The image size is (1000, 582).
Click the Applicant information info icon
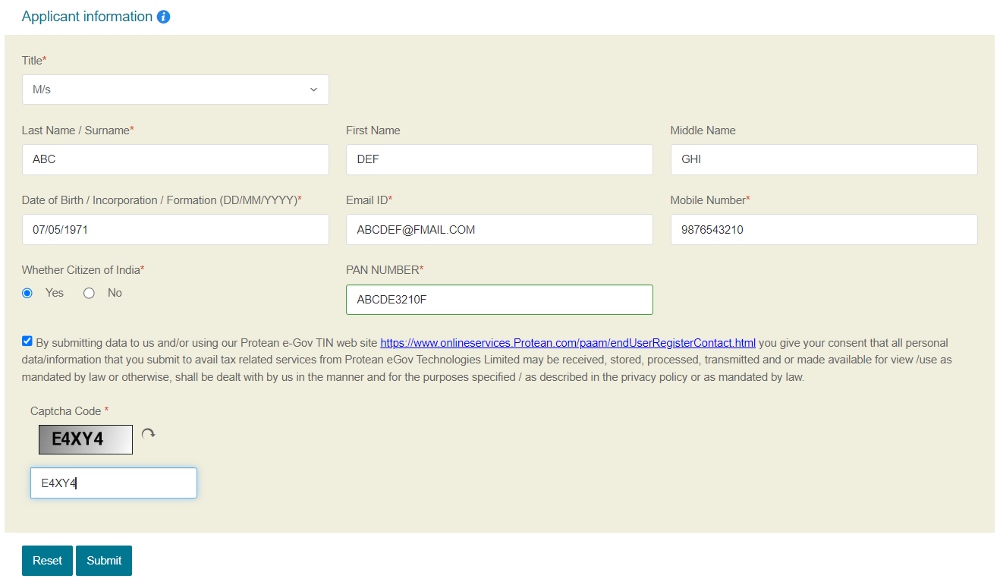163,17
